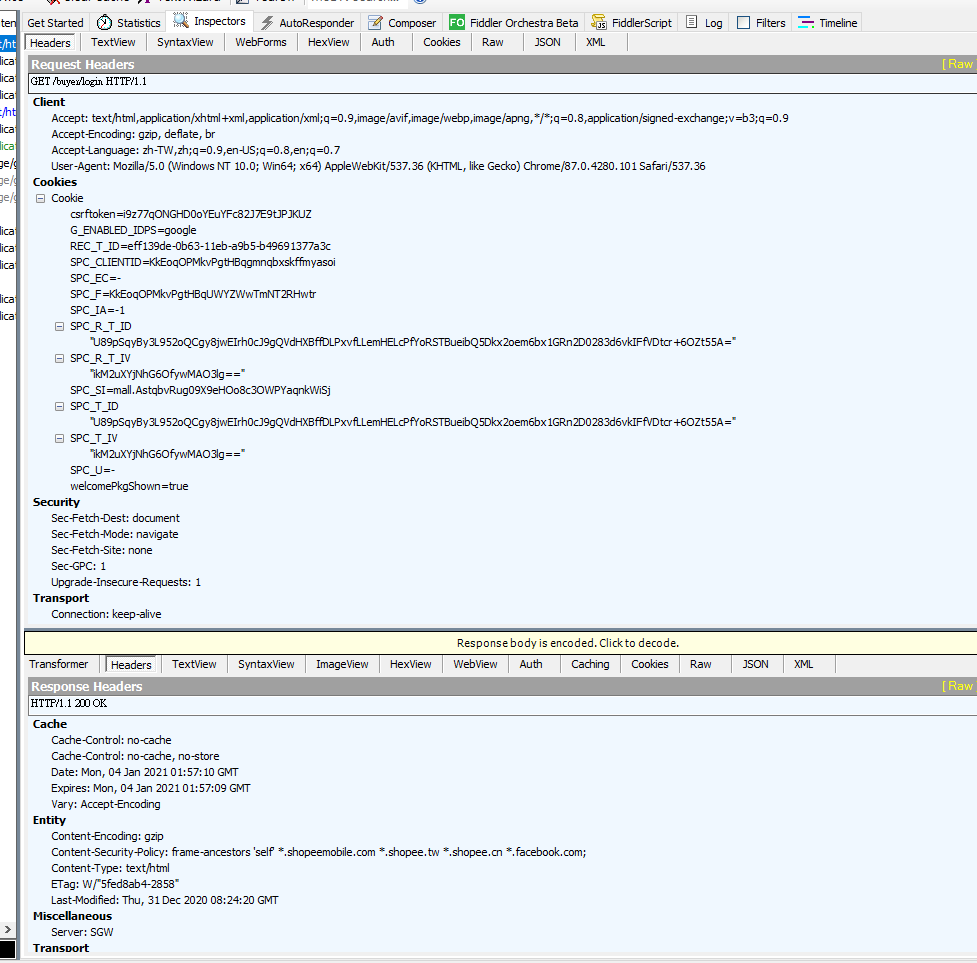Select the SPC_CLIENTID cookie row

(203, 263)
